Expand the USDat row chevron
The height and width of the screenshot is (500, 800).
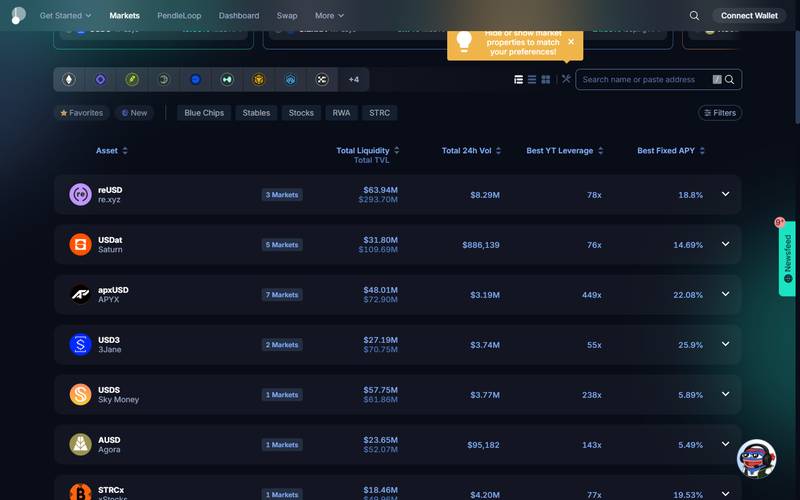pyautogui.click(x=725, y=244)
